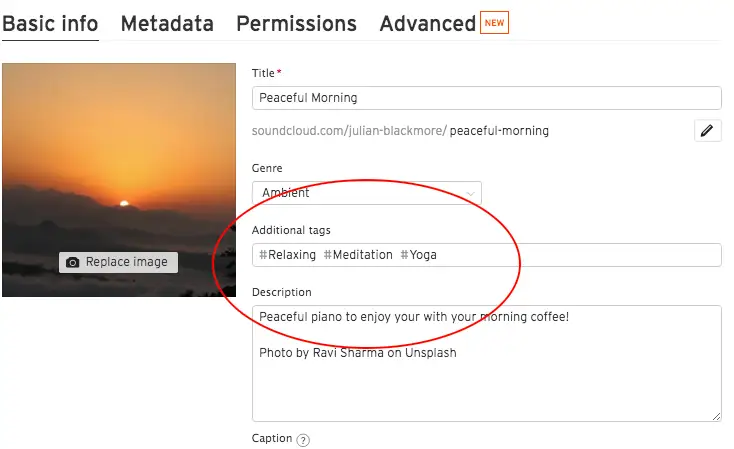734x449 pixels.
Task: Click the Caption help question mark icon
Action: coord(303,439)
